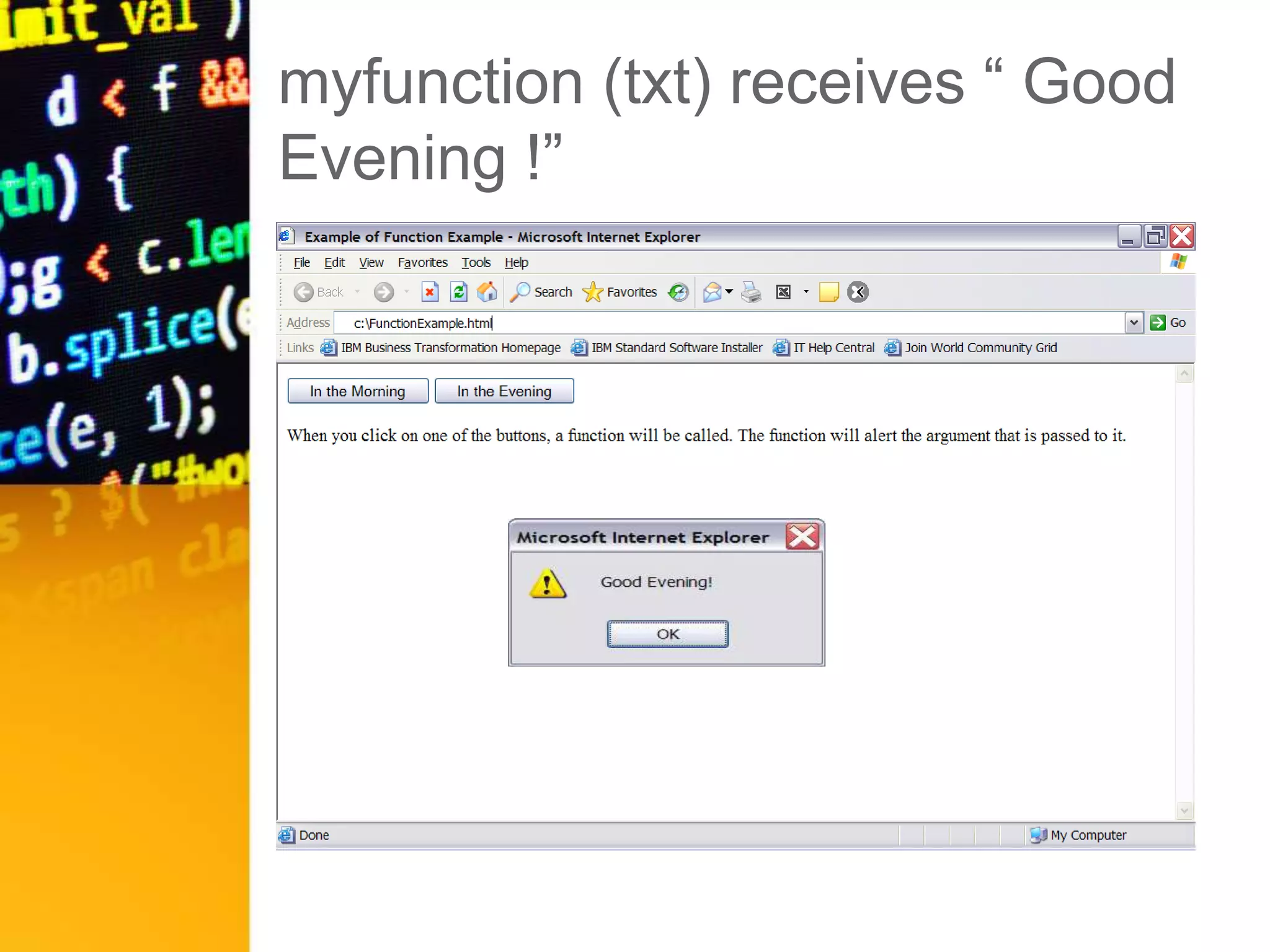Viewport: 1270px width, 952px height.
Task: Click the yellow note icon
Action: pos(829,292)
